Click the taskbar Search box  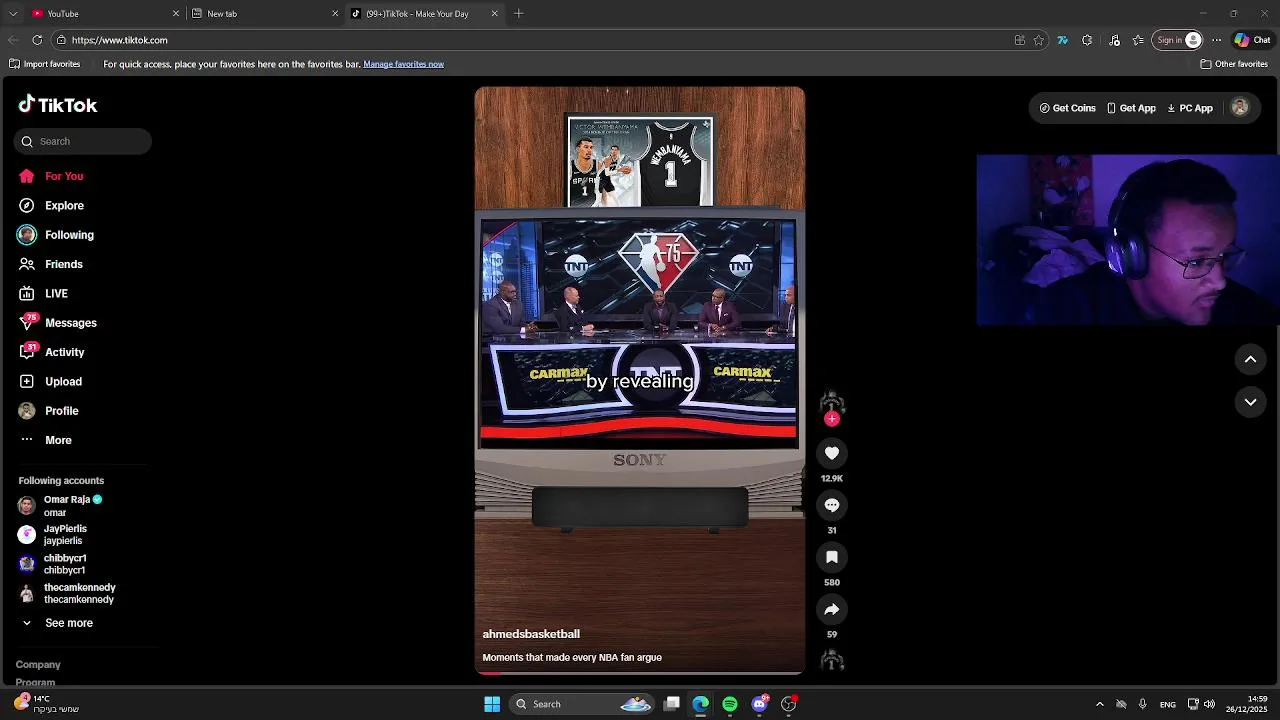[580, 704]
